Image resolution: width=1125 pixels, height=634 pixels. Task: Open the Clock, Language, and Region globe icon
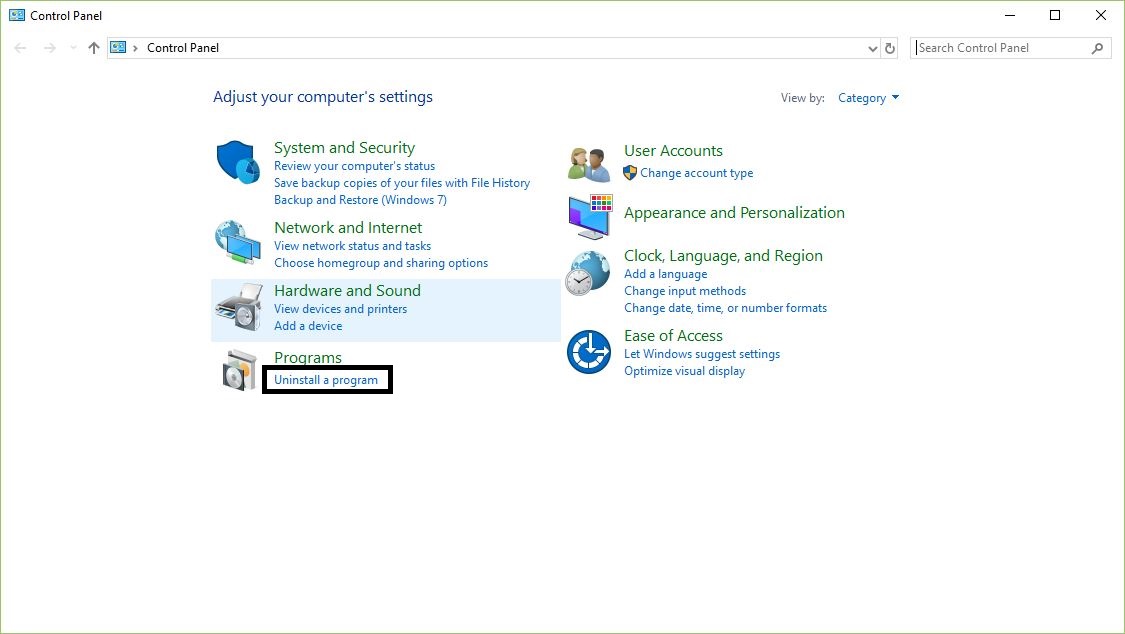(588, 273)
